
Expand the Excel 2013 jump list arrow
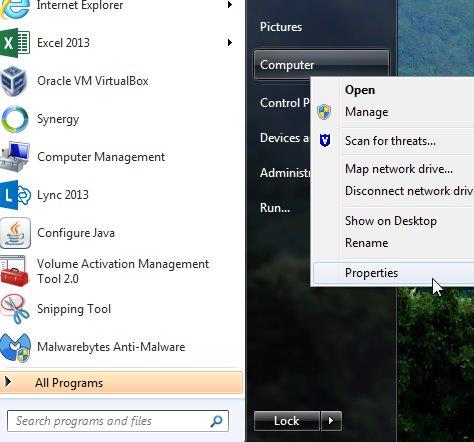coord(229,43)
